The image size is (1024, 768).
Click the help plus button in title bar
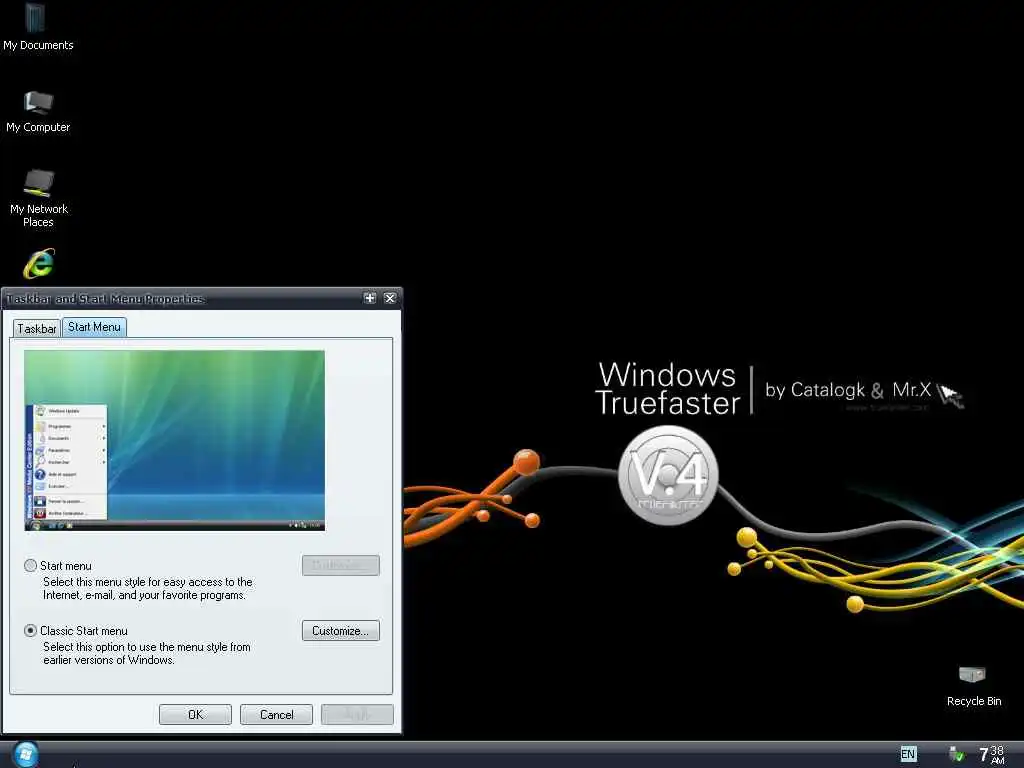(370, 298)
